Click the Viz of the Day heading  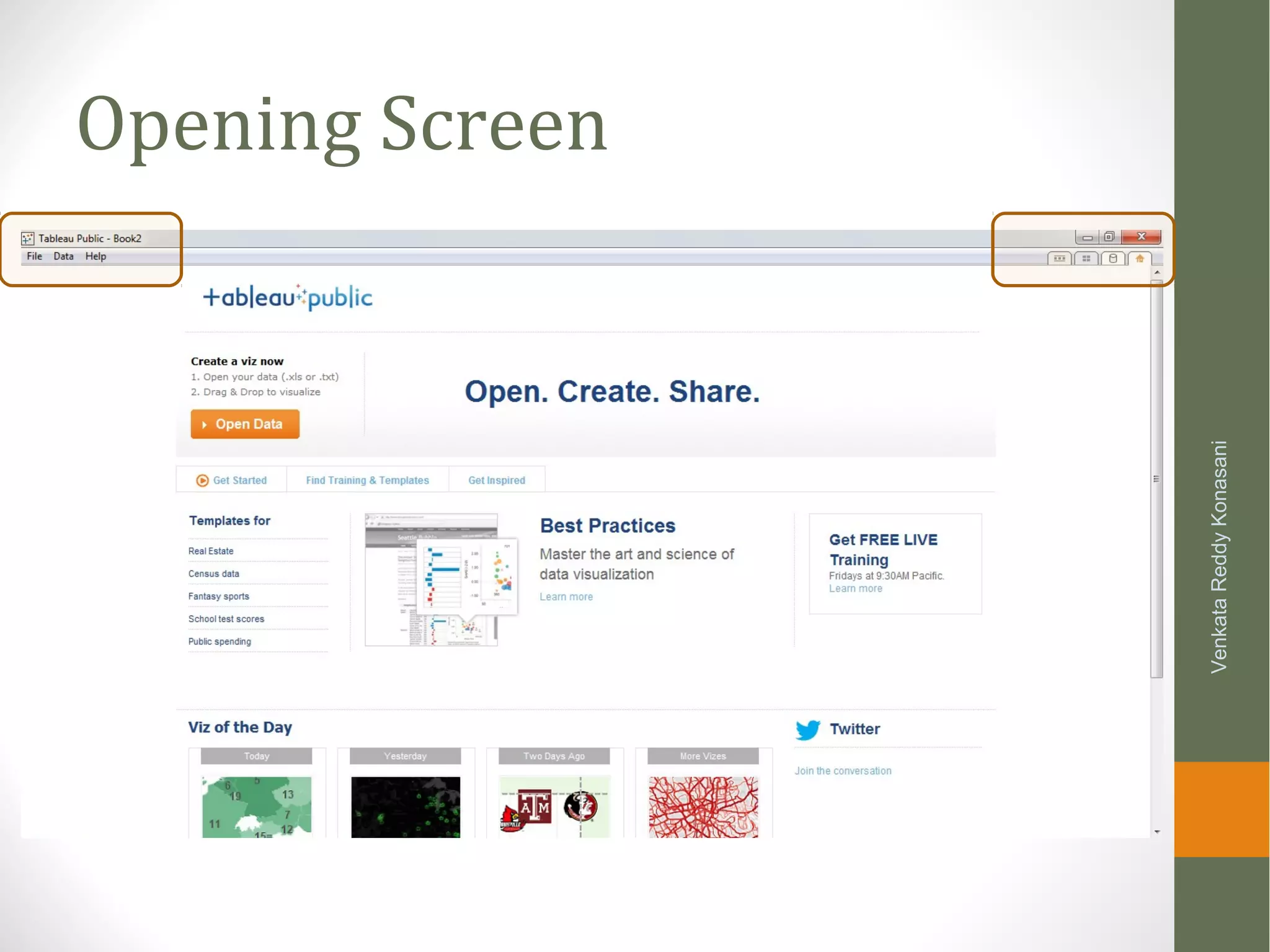[x=240, y=727]
